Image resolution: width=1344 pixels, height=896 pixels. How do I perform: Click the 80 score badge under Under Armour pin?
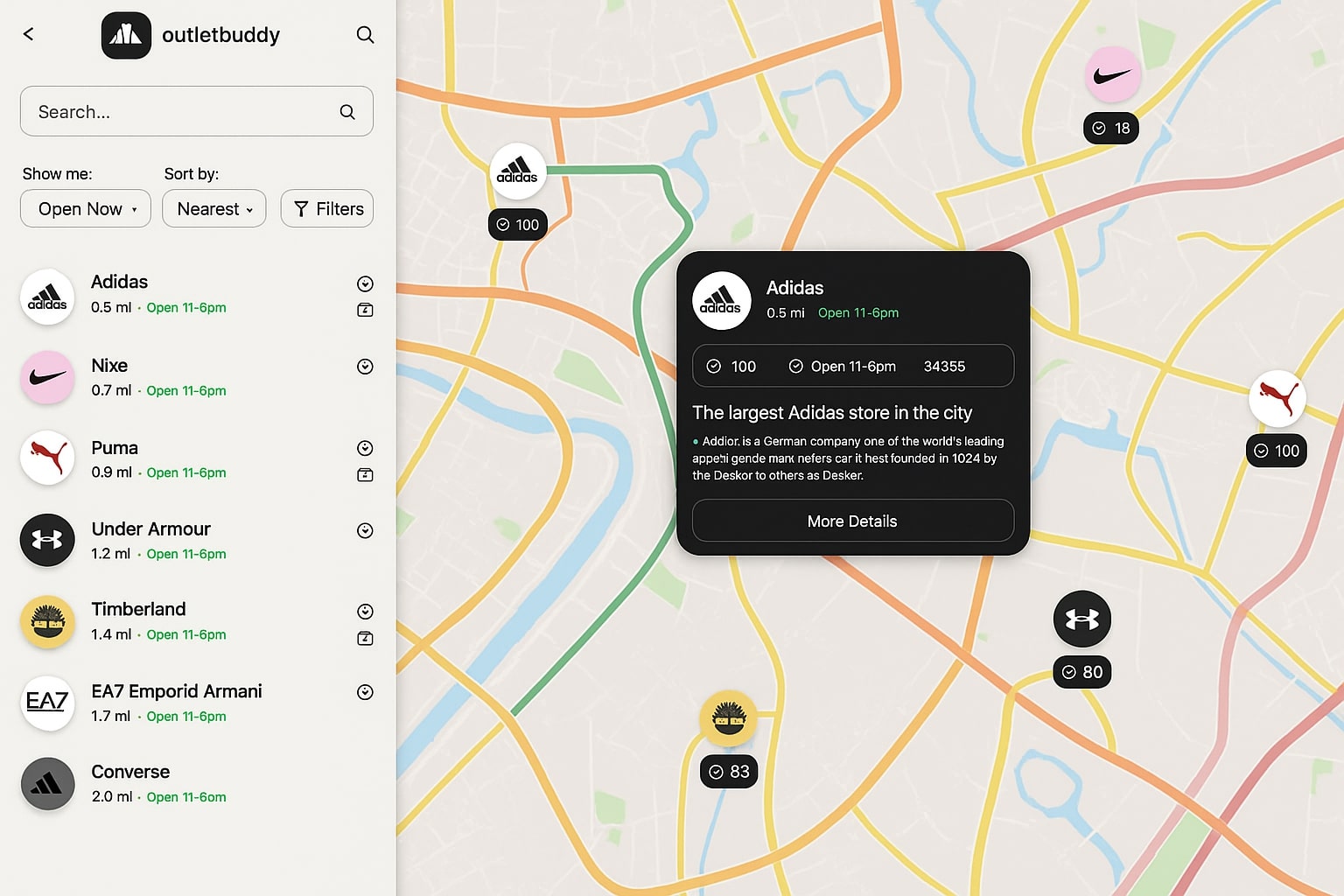(x=1082, y=672)
